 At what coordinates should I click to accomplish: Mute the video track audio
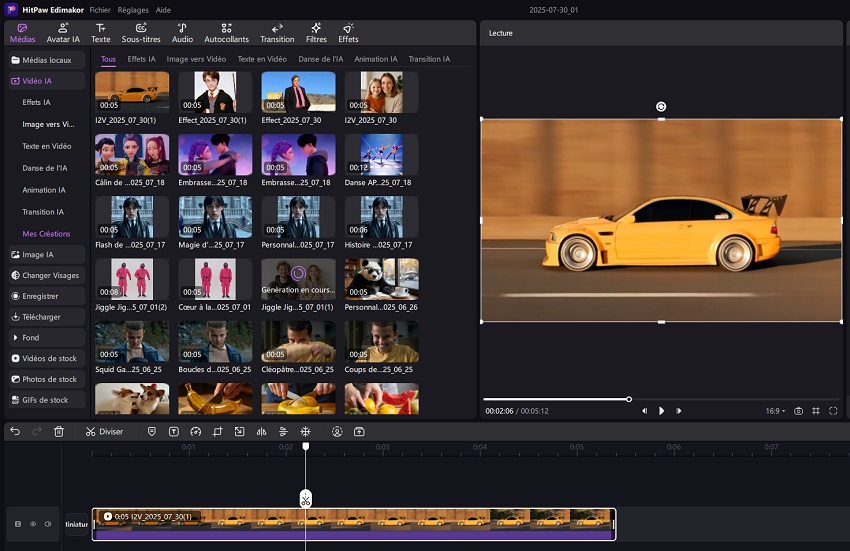(47, 524)
